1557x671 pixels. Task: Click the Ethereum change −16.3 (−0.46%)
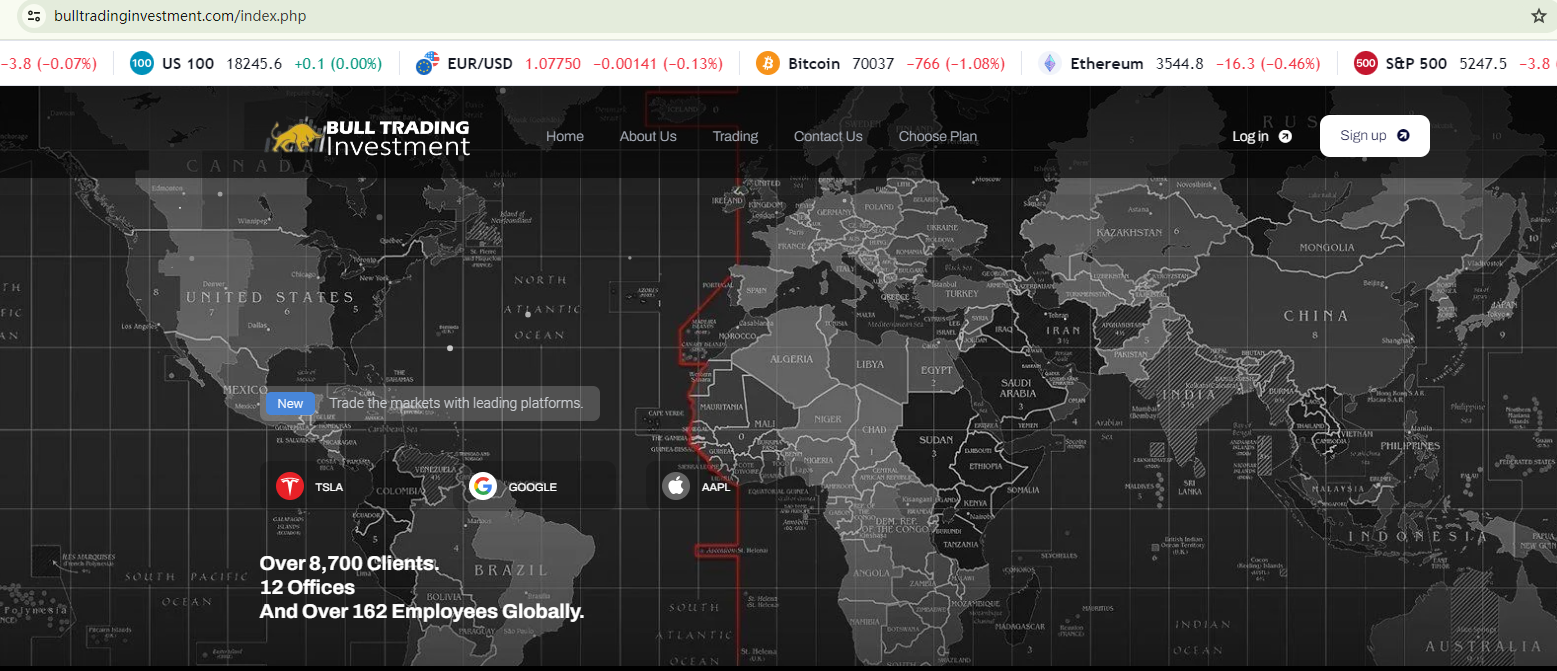(x=1268, y=63)
